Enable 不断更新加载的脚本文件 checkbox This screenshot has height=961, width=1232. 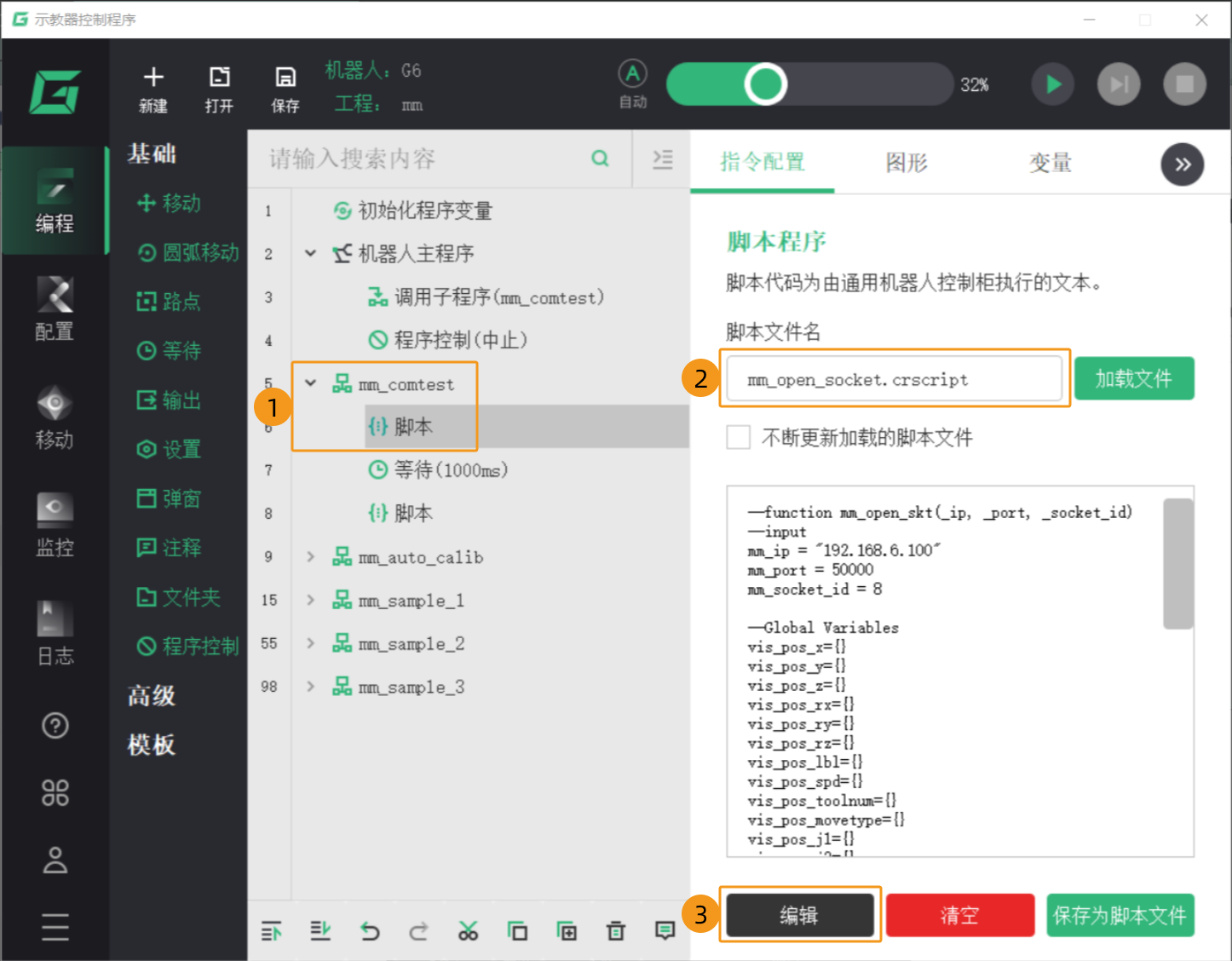[738, 438]
